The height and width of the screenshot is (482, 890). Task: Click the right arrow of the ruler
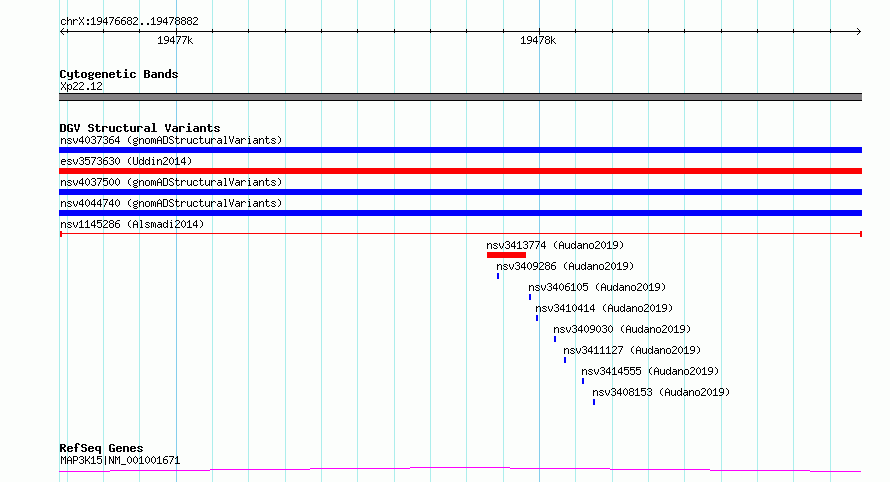(858, 32)
